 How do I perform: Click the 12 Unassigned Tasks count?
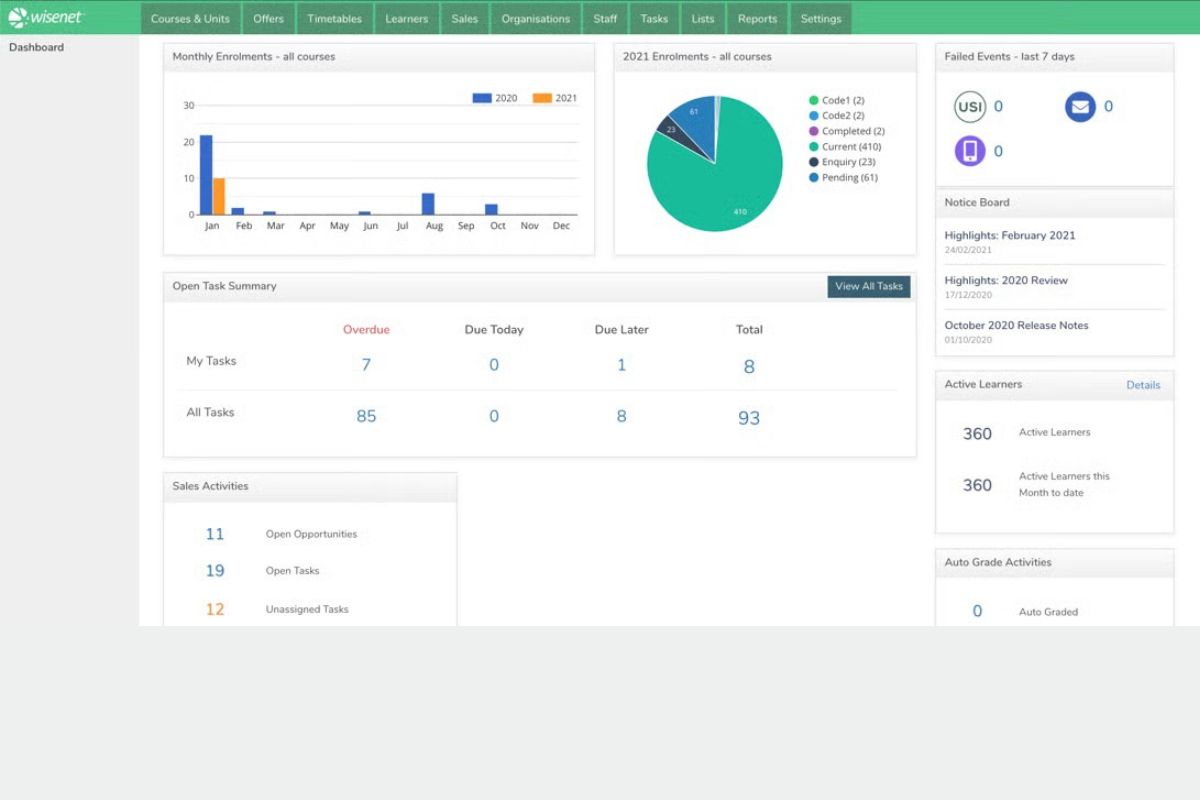pos(215,609)
